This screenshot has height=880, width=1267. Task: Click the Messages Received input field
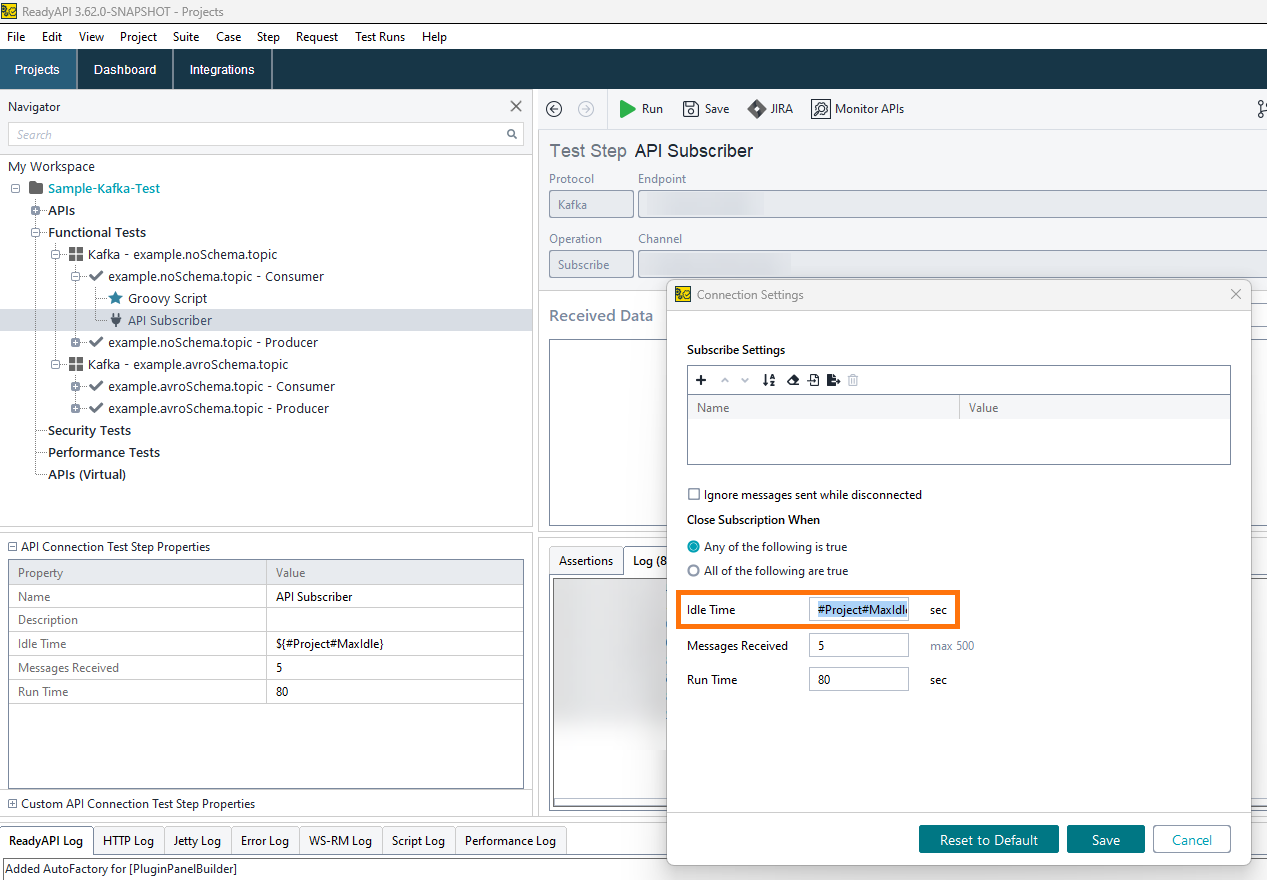(858, 646)
